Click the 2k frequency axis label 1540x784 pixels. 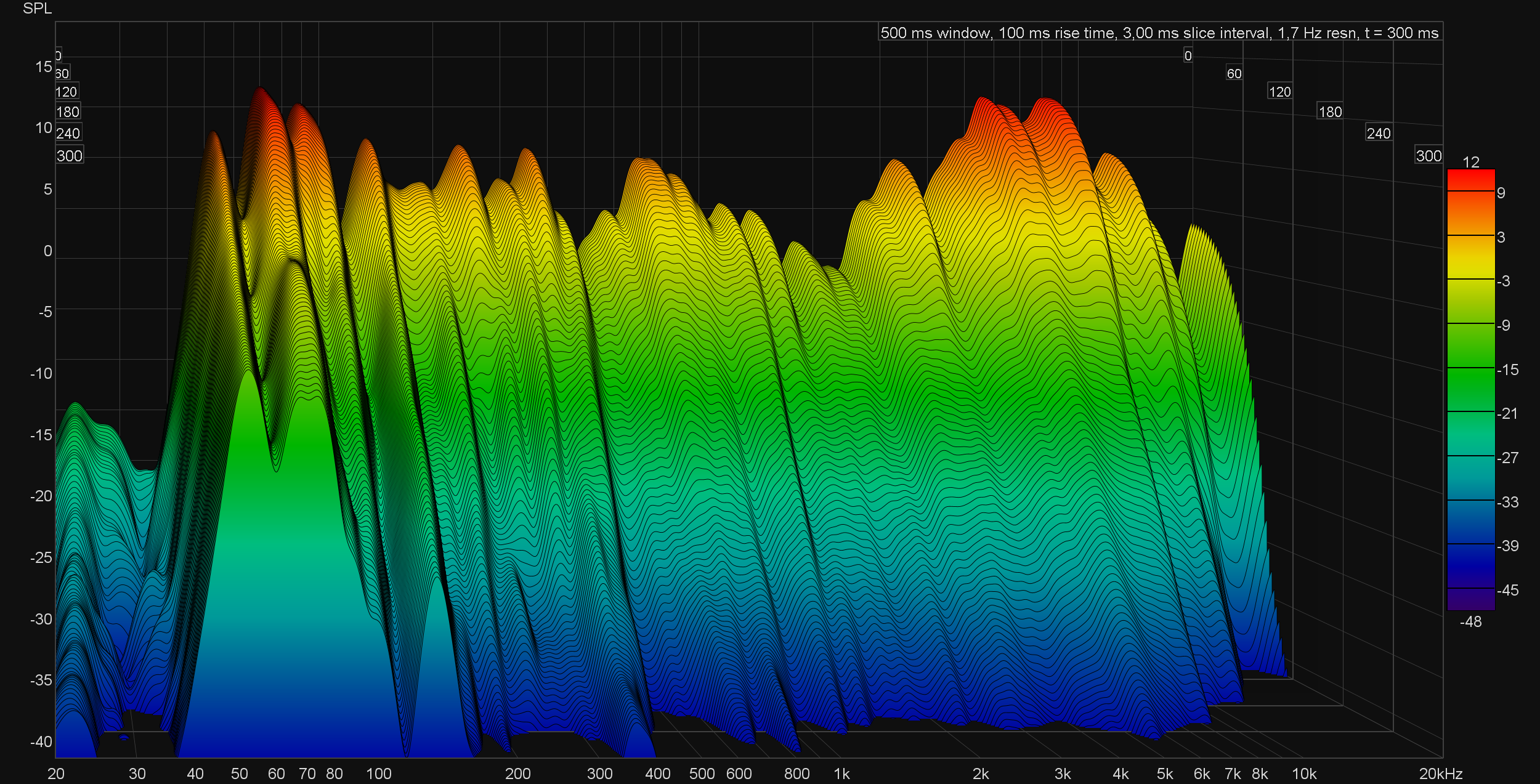[x=980, y=774]
